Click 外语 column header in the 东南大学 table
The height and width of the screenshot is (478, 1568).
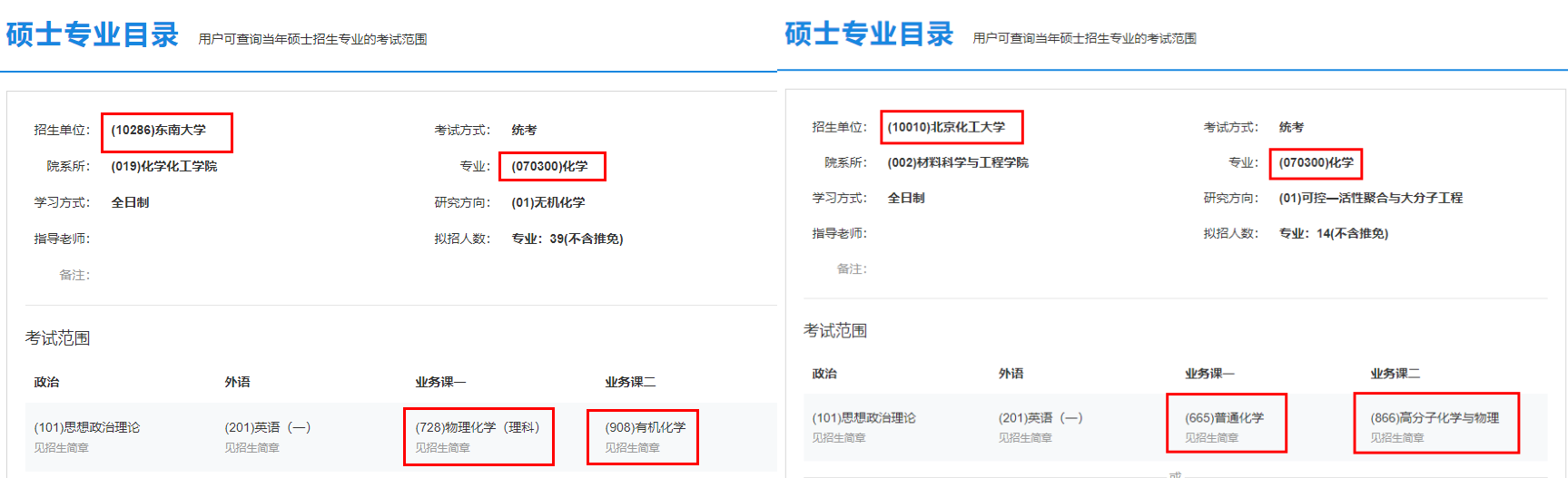pyautogui.click(x=237, y=383)
